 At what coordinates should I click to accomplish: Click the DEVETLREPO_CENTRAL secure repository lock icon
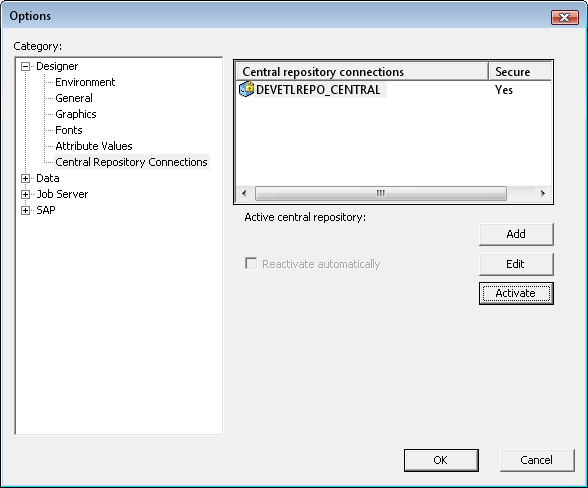246,89
